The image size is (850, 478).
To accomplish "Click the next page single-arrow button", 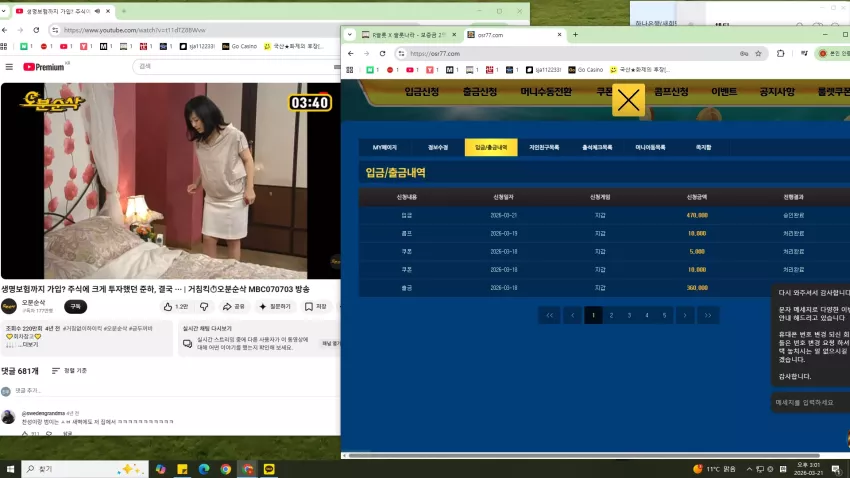I will [x=685, y=315].
